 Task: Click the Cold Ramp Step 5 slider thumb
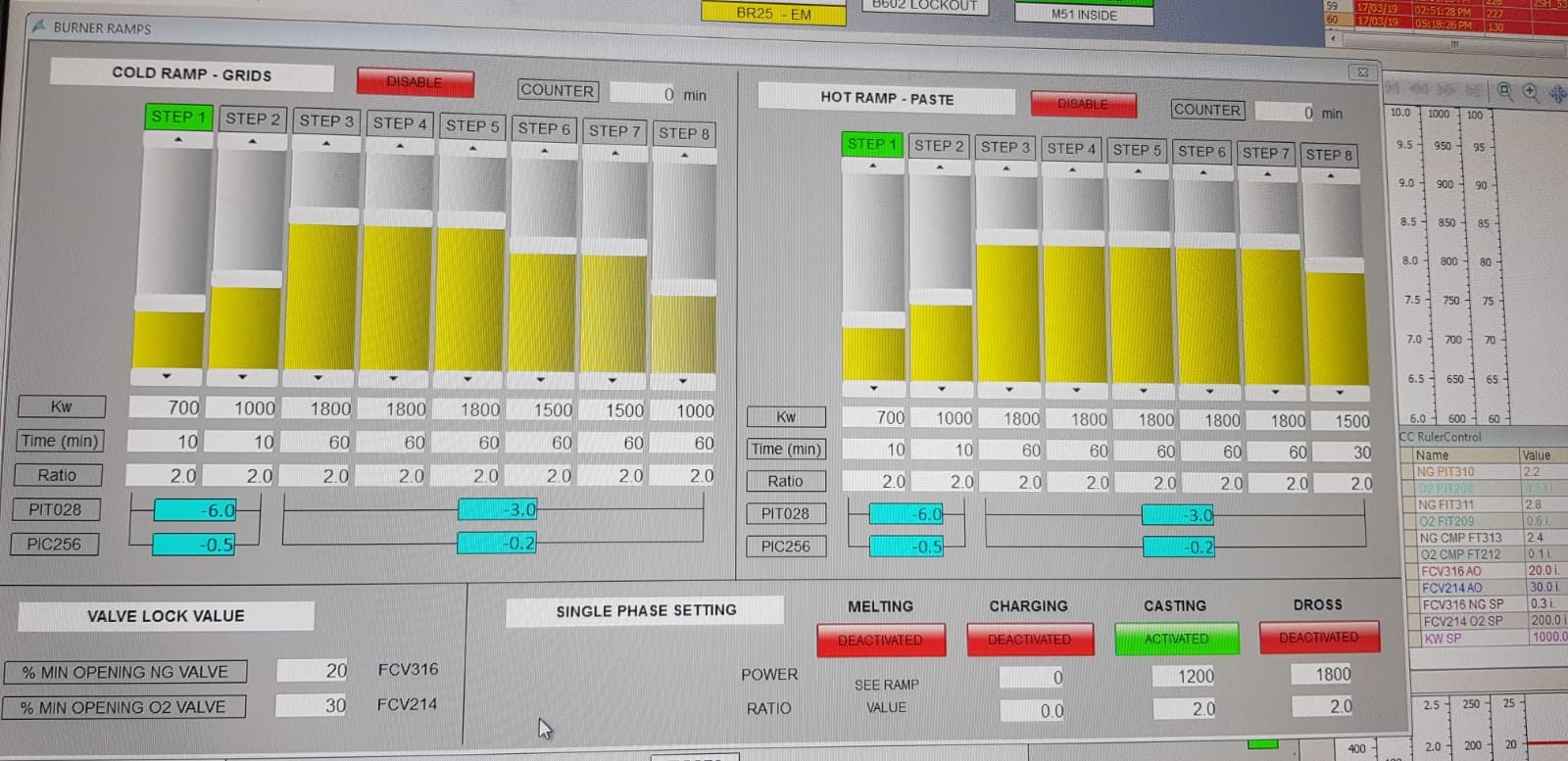pyautogui.click(x=470, y=219)
